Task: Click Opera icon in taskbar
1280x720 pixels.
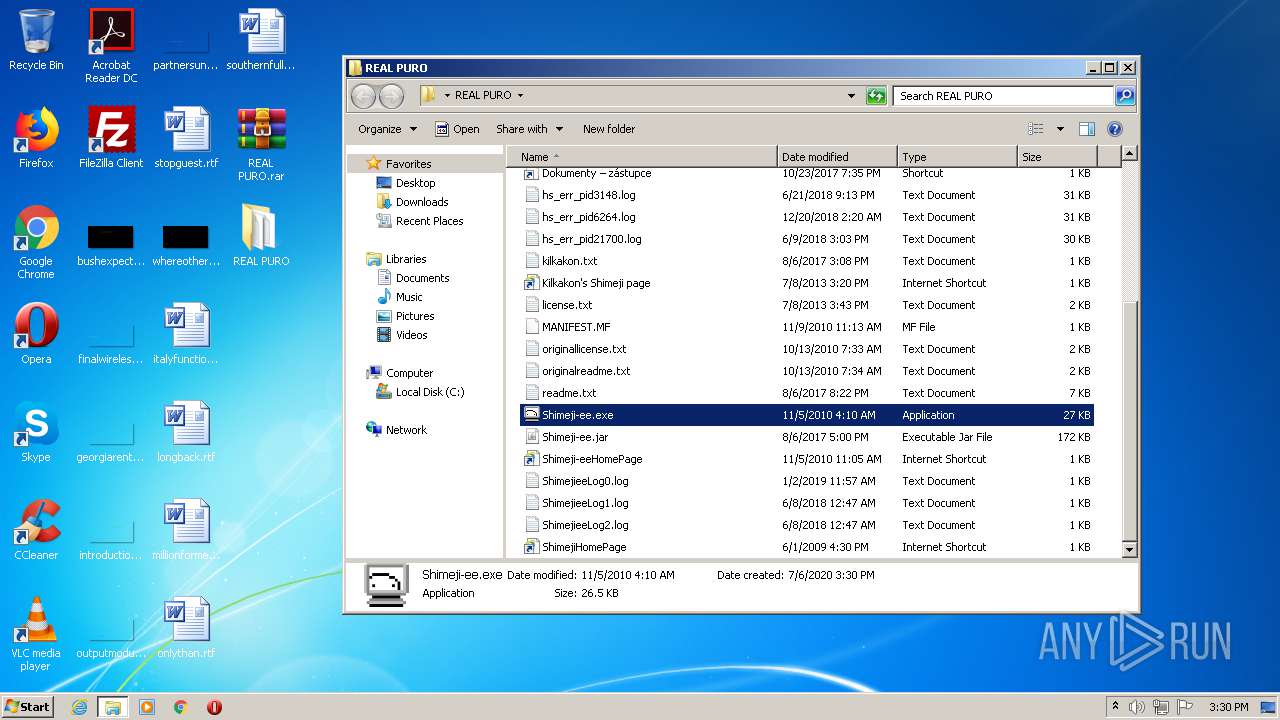Action: coord(214,707)
